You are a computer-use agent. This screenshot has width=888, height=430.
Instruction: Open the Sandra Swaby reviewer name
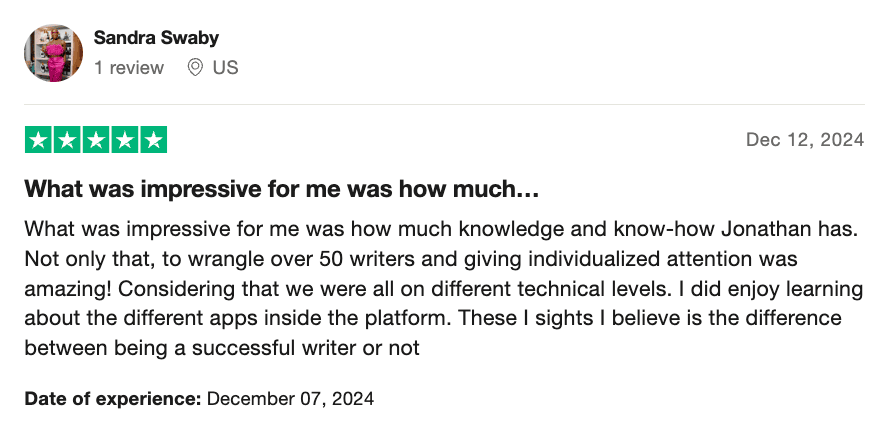click(156, 38)
